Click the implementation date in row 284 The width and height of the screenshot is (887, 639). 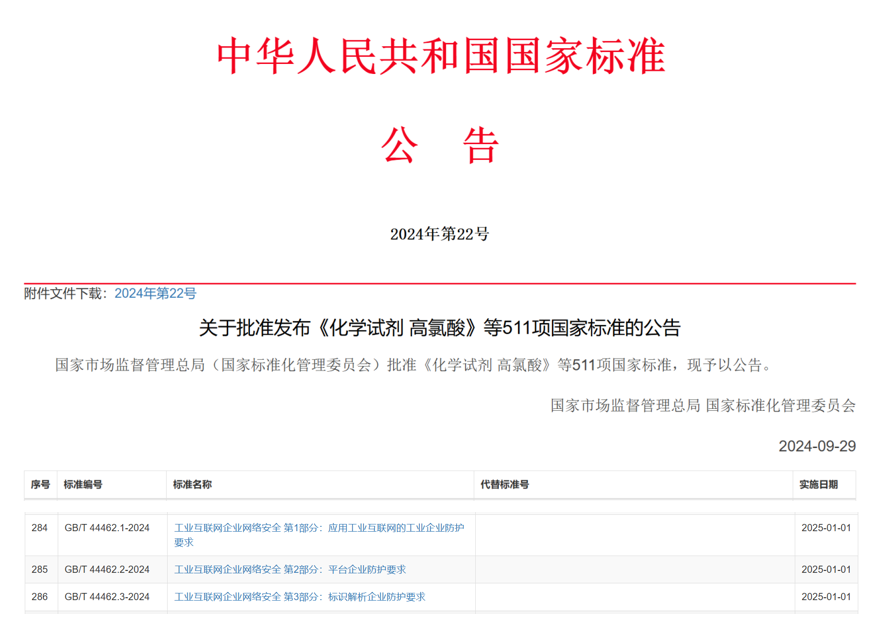click(825, 527)
